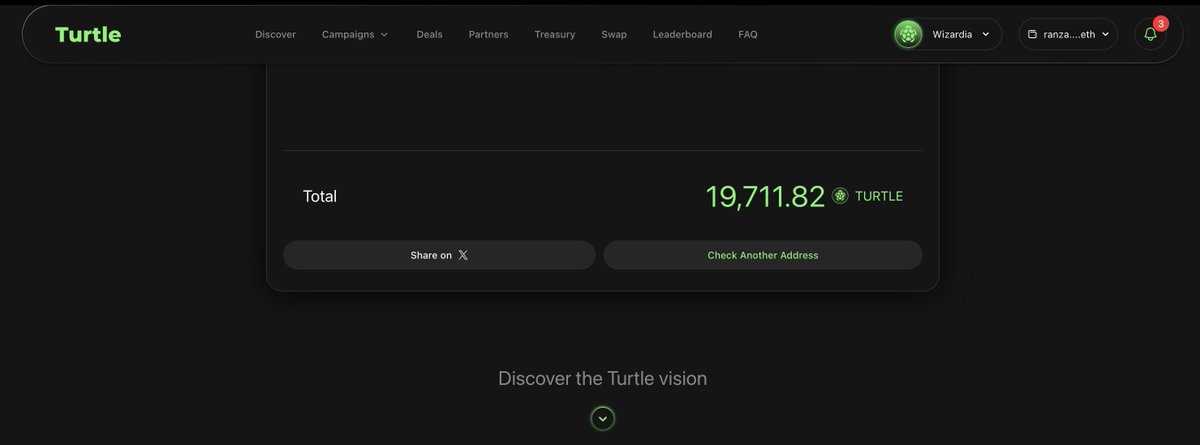Screen dimensions: 1200x445
Task: Click the wallet icon beside ranza....eth
Action: (1033, 34)
